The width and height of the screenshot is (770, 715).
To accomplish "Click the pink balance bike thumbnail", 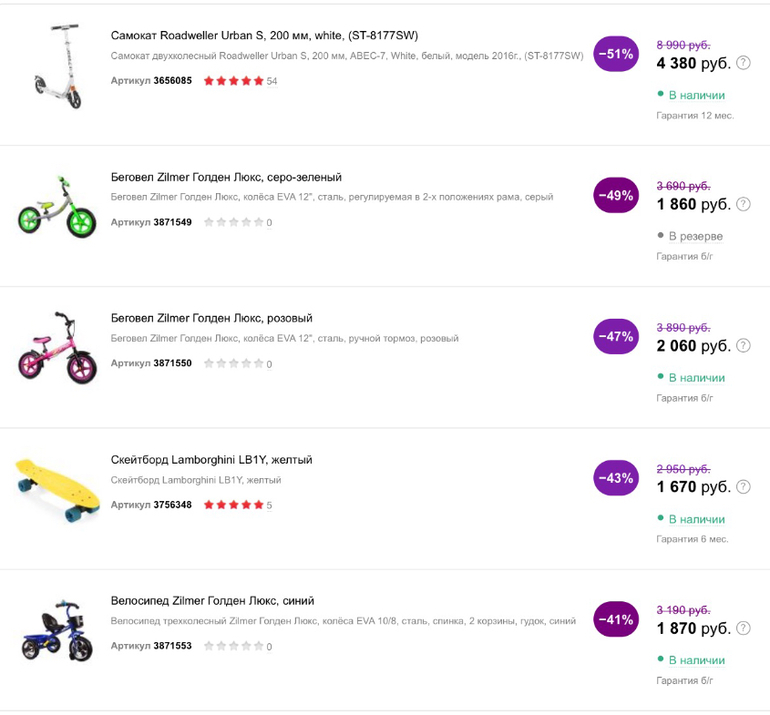I will tap(54, 350).
